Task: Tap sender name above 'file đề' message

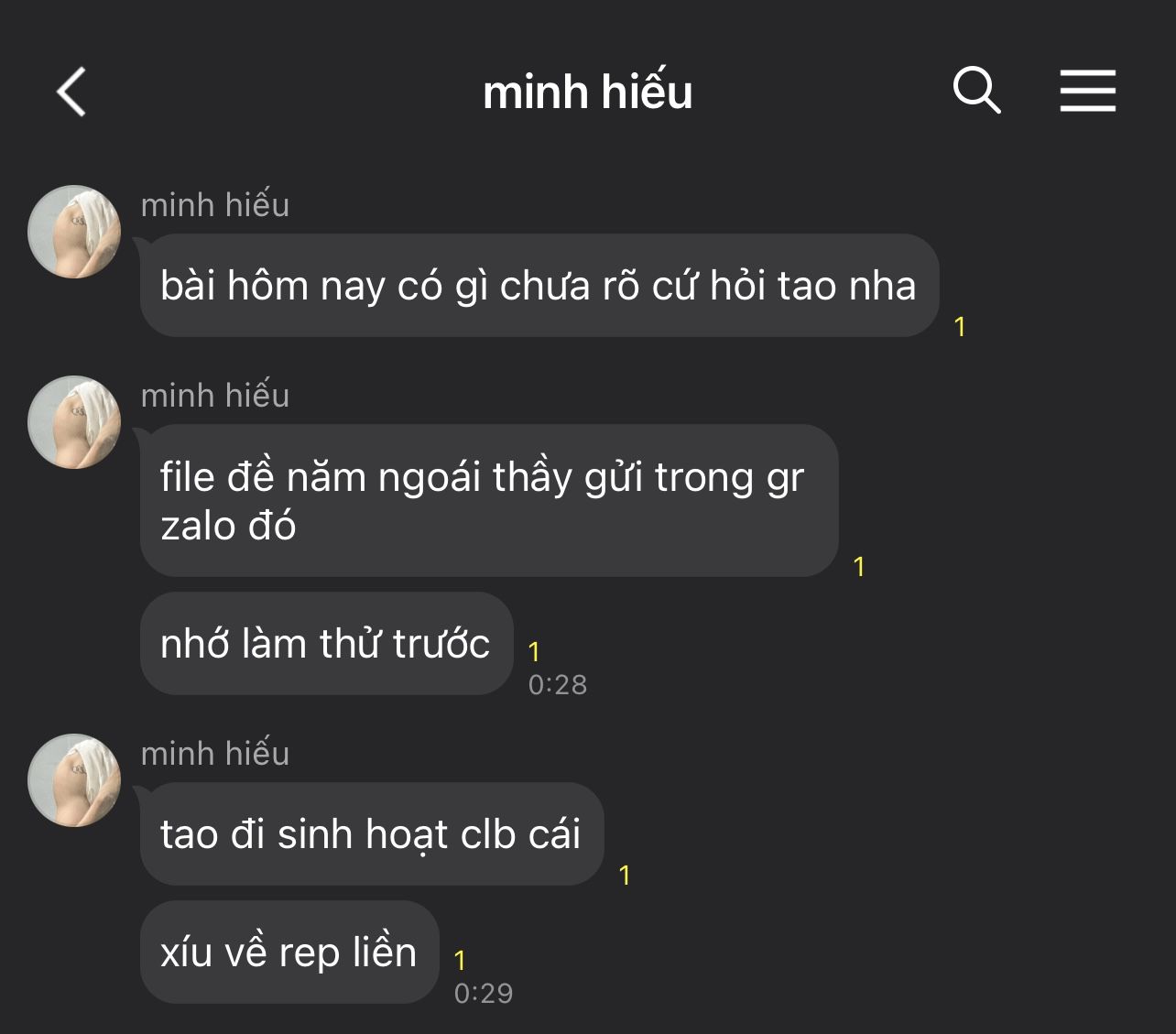Action: [215, 396]
